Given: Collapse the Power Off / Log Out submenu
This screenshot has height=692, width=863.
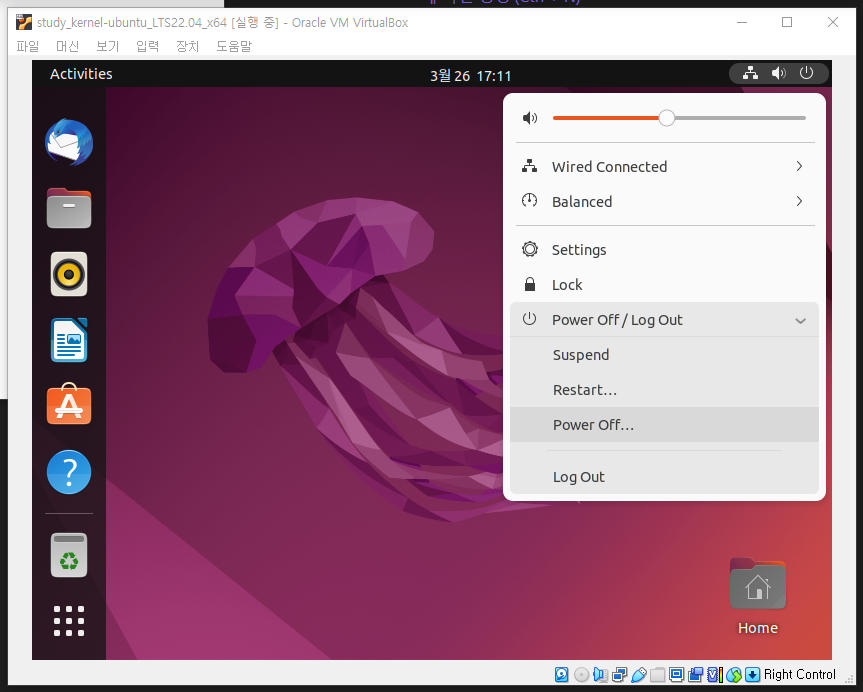Looking at the screenshot, I should (x=799, y=320).
